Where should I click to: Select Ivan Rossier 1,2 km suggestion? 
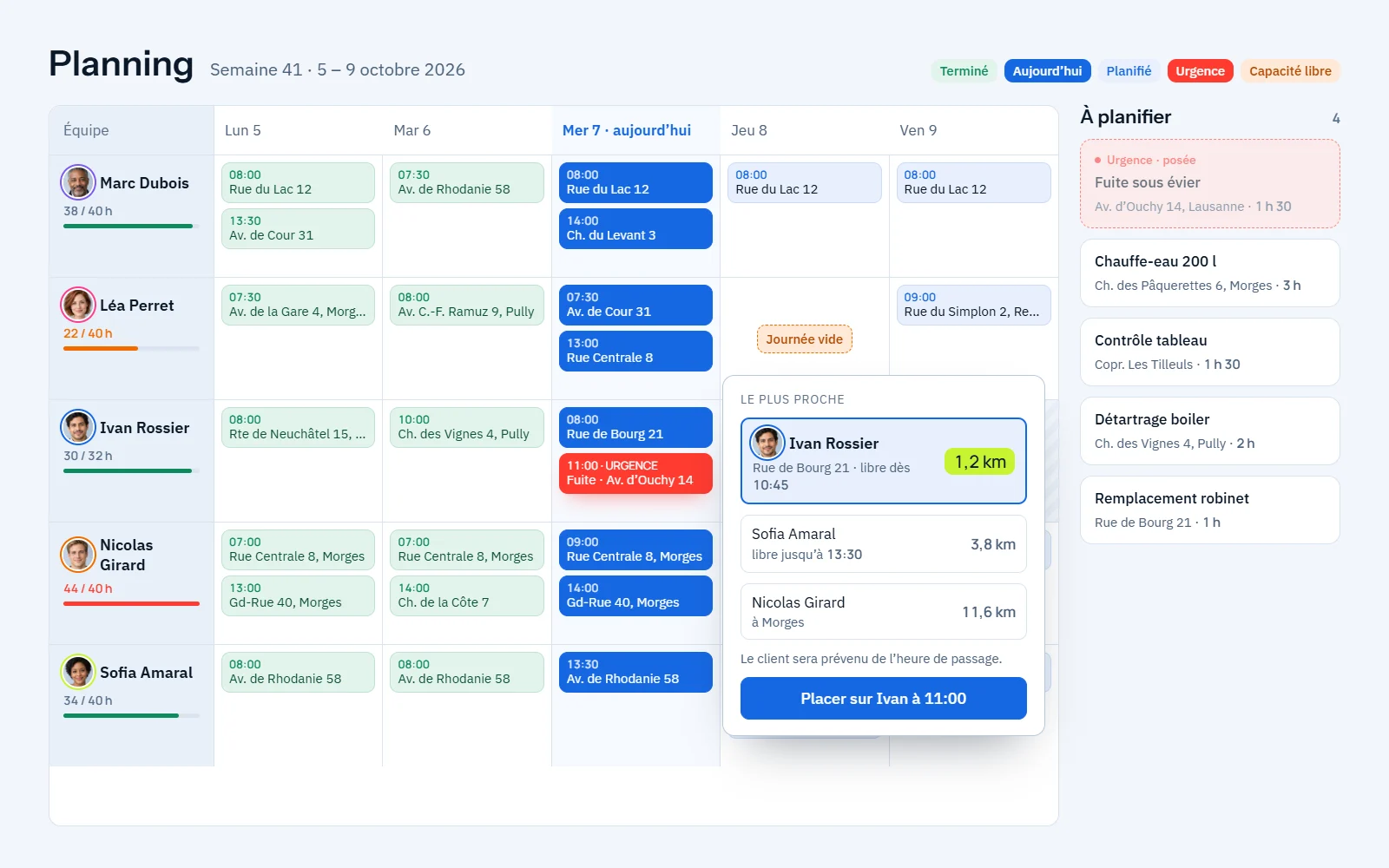click(883, 461)
